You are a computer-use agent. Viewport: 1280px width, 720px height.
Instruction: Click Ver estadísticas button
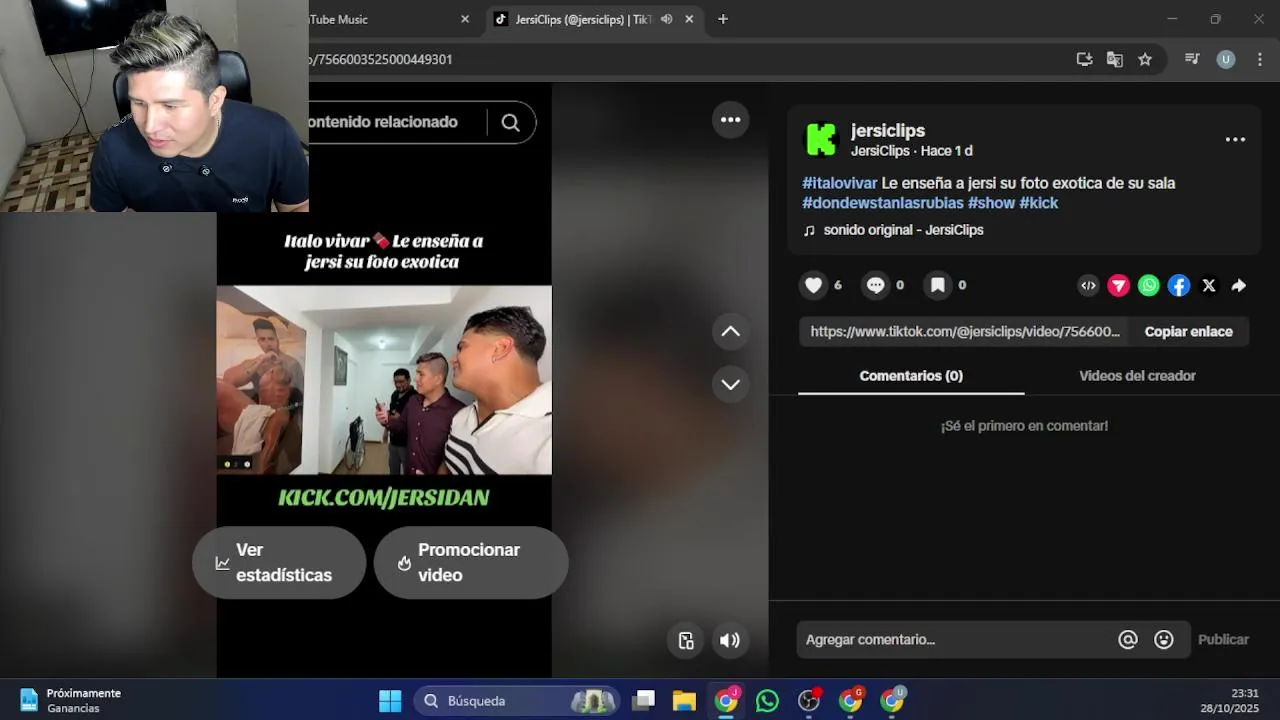click(279, 563)
